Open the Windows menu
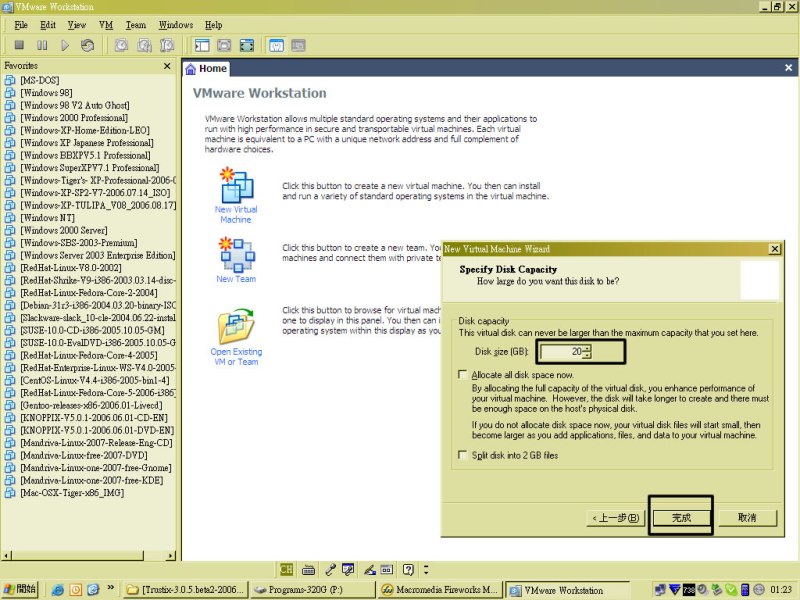Viewport: 800px width, 600px height. [176, 25]
